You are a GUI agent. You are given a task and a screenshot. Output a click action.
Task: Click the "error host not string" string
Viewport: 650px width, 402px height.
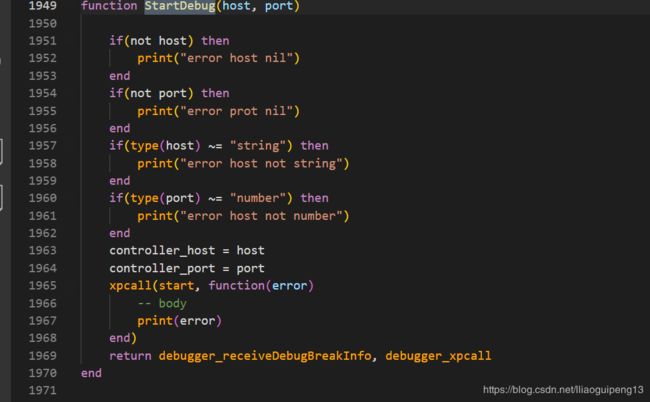tap(261, 163)
